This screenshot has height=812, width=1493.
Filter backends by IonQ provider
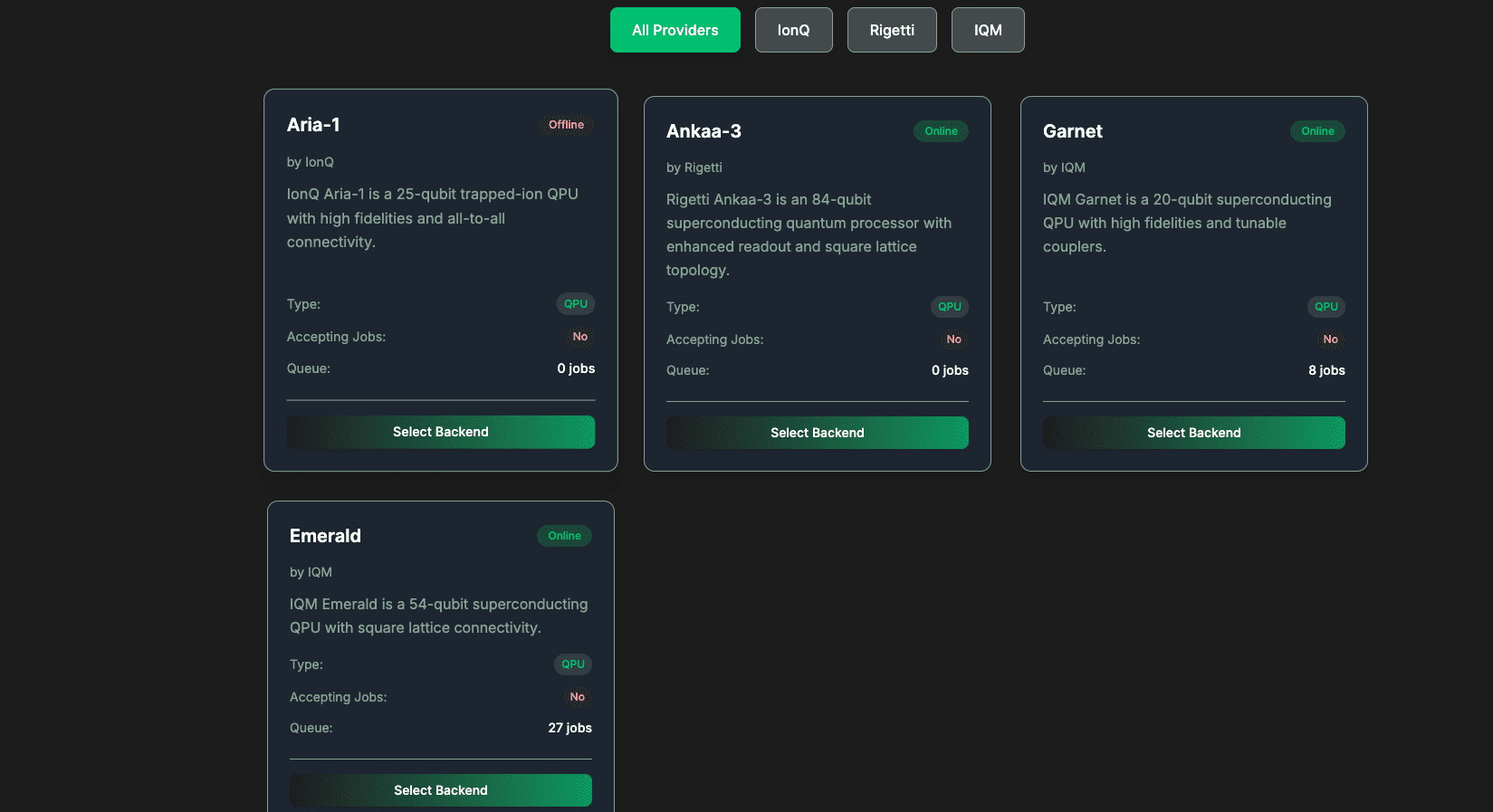tap(793, 30)
